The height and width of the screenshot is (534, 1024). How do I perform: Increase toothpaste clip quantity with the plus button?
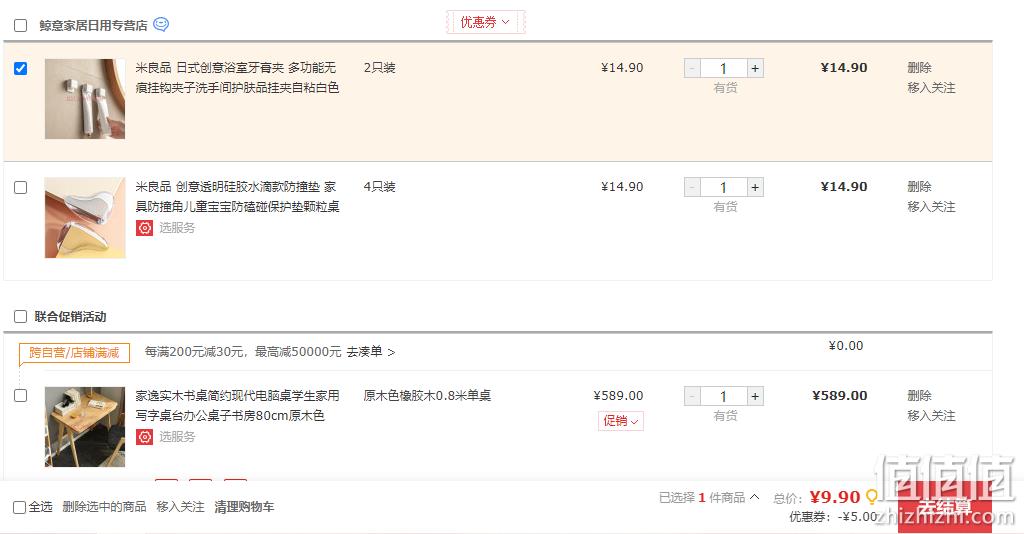click(755, 68)
